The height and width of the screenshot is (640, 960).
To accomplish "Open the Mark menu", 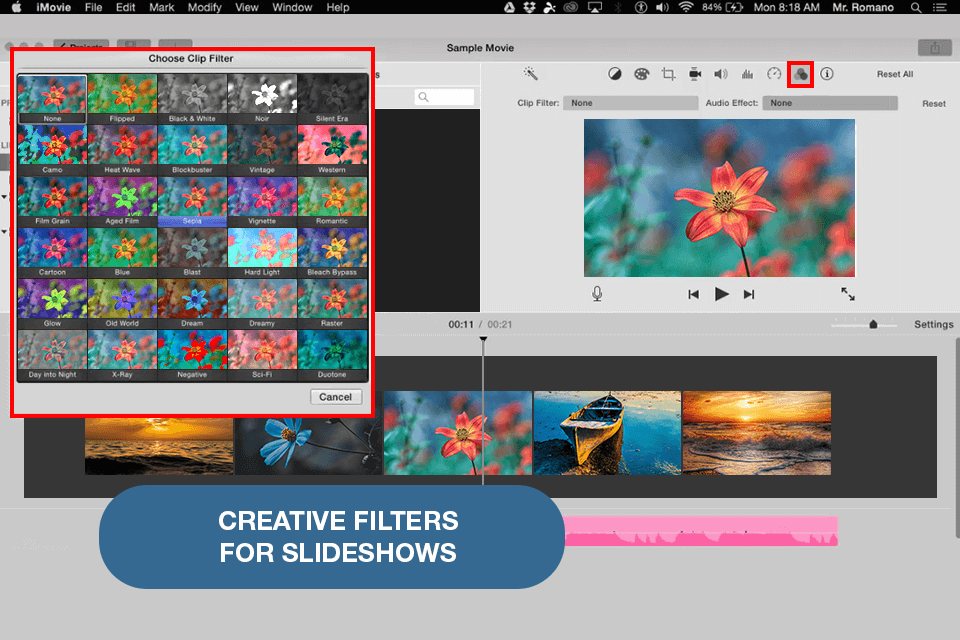I will click(162, 7).
